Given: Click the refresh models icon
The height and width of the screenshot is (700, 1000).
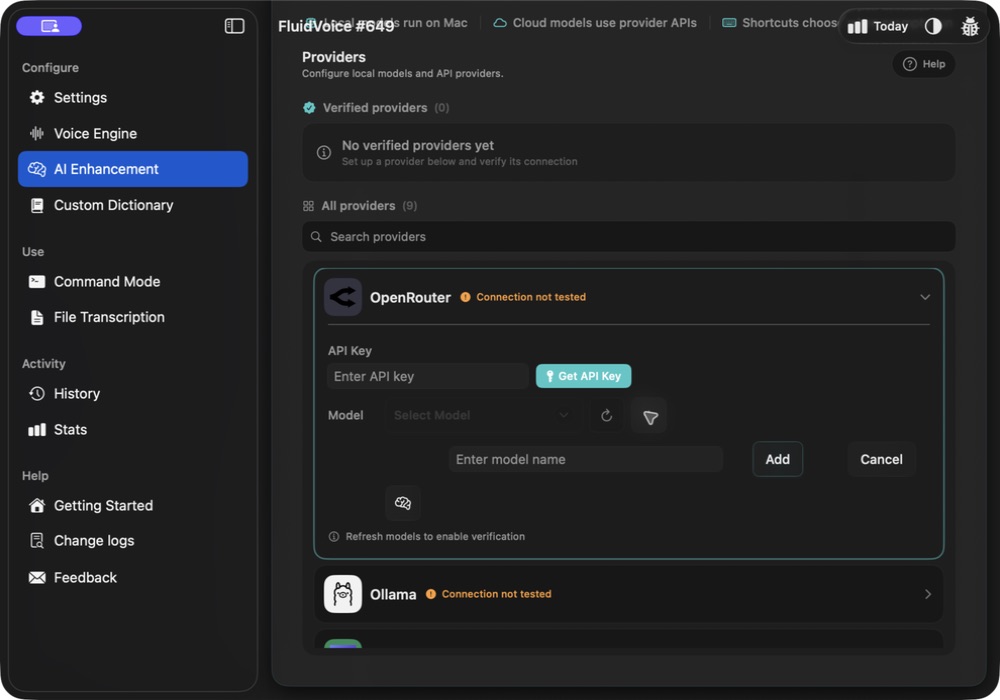Looking at the screenshot, I should tap(607, 415).
